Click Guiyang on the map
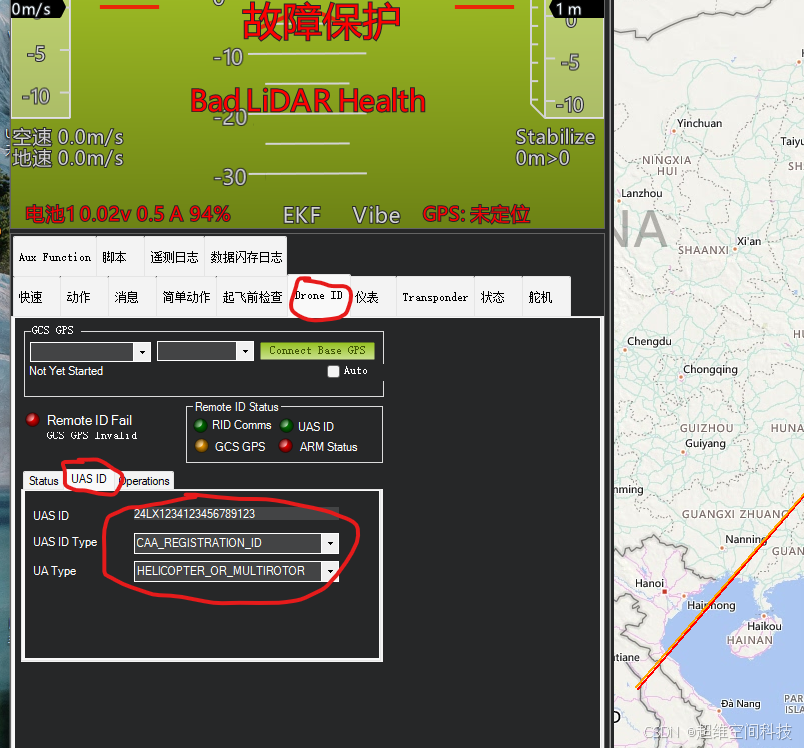This screenshot has width=804, height=748. 705,443
